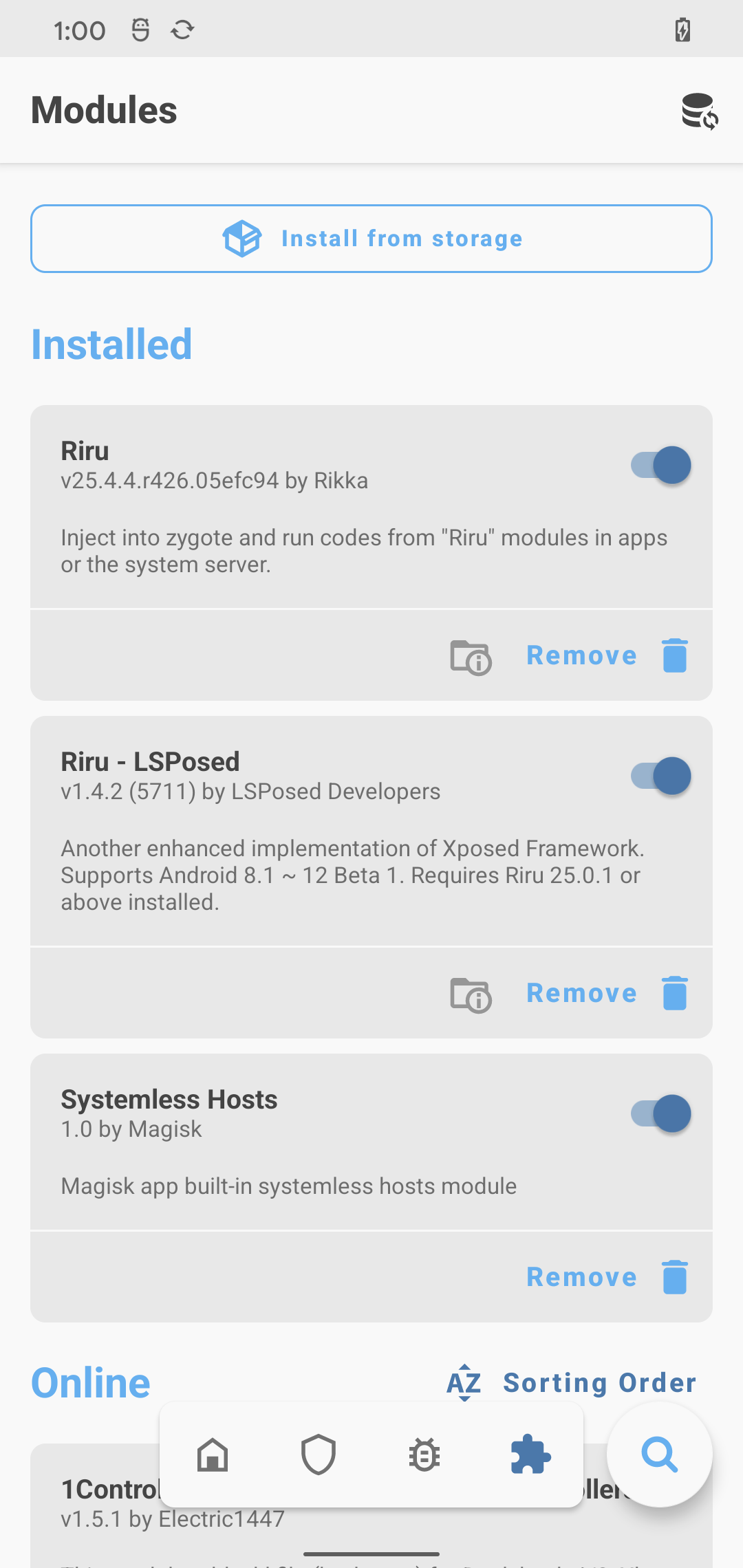Disable the Riru module toggle
The image size is (743, 1568).
click(661, 465)
